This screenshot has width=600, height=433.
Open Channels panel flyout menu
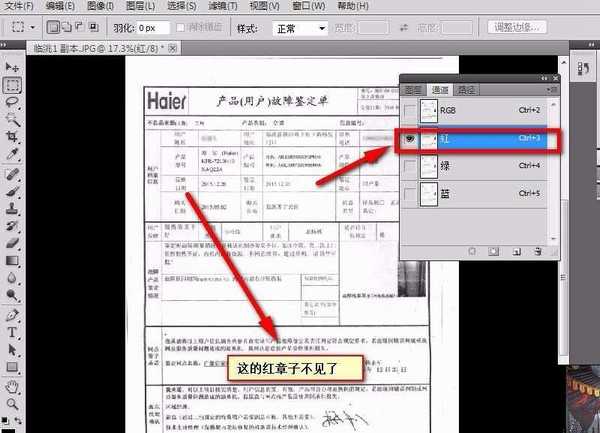[x=553, y=90]
